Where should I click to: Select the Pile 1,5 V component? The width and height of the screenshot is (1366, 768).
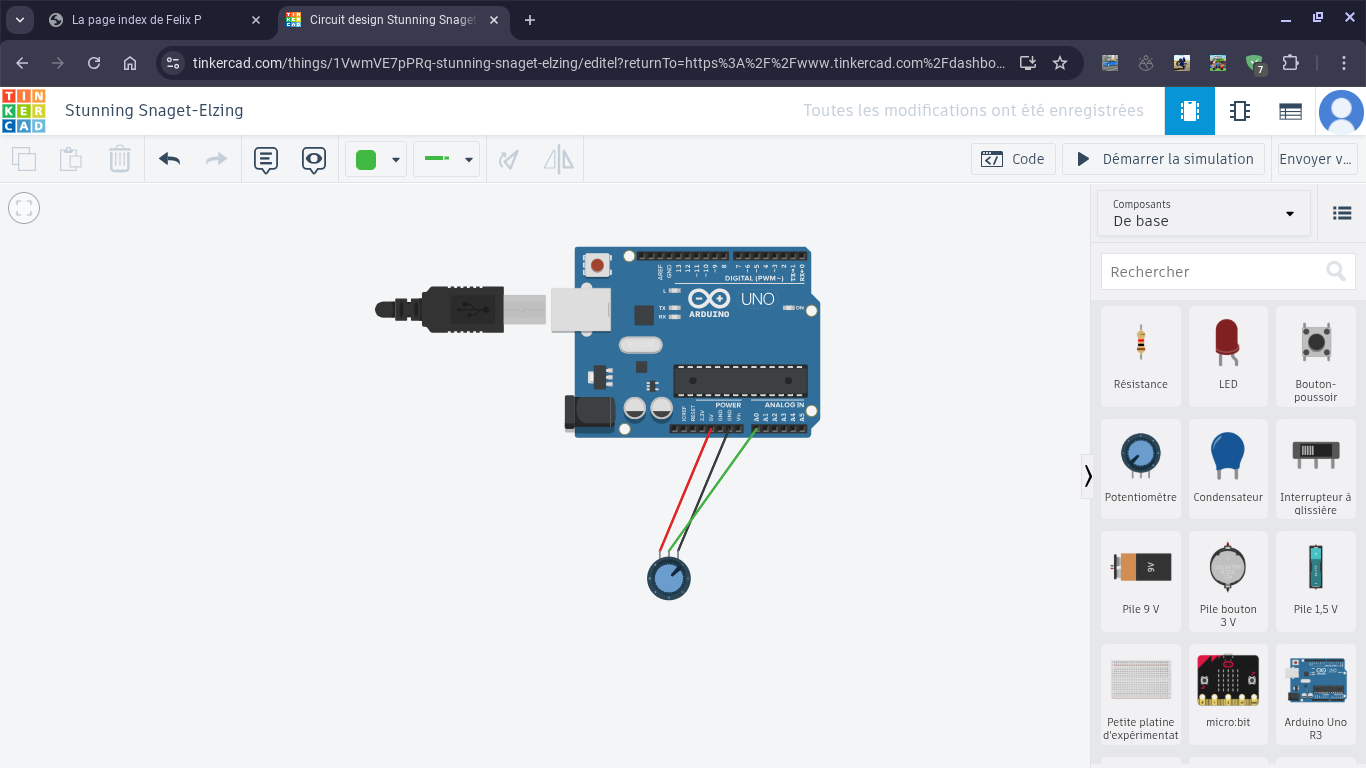coord(1315,581)
